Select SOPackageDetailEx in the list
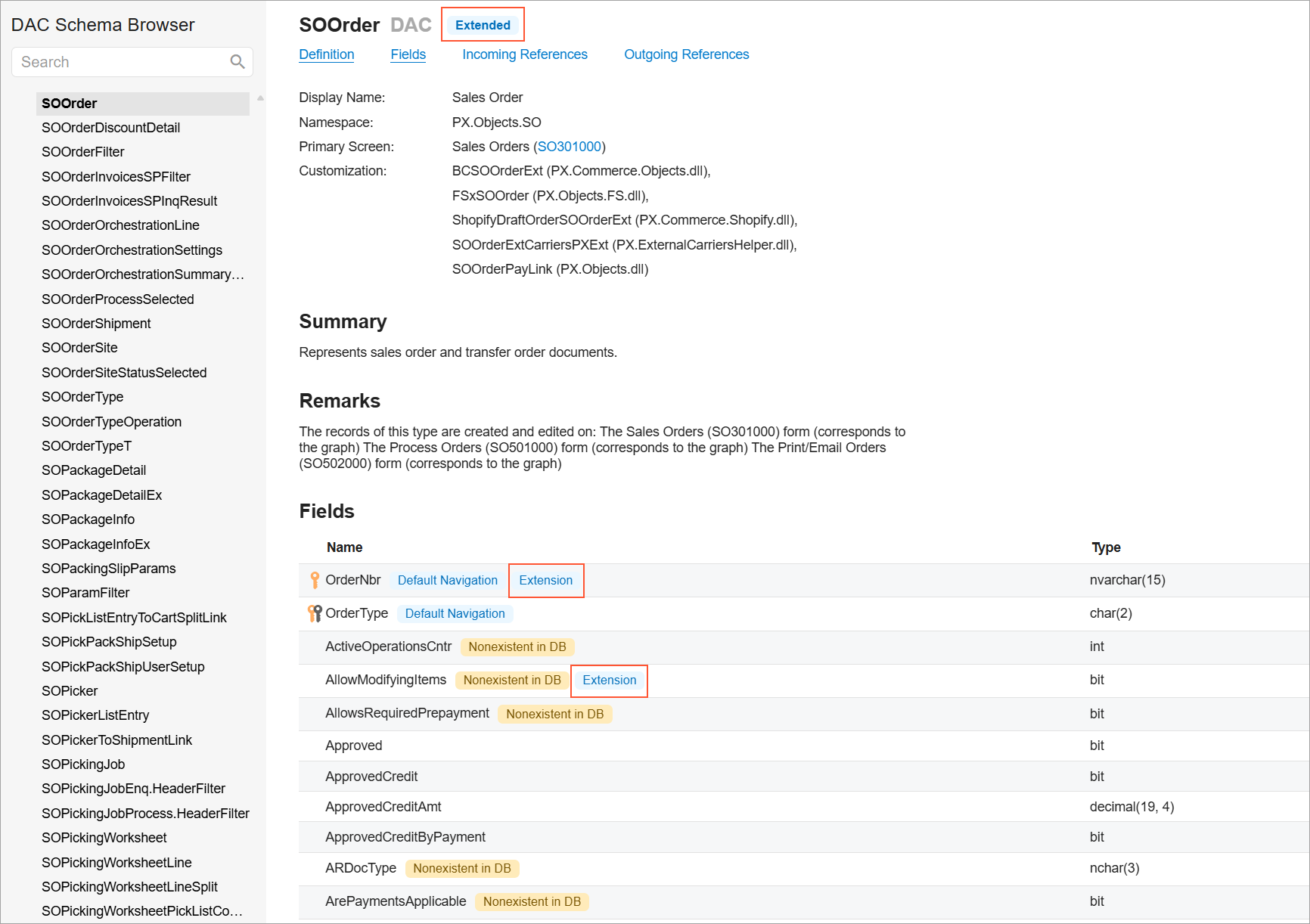The height and width of the screenshot is (924, 1310). click(102, 495)
